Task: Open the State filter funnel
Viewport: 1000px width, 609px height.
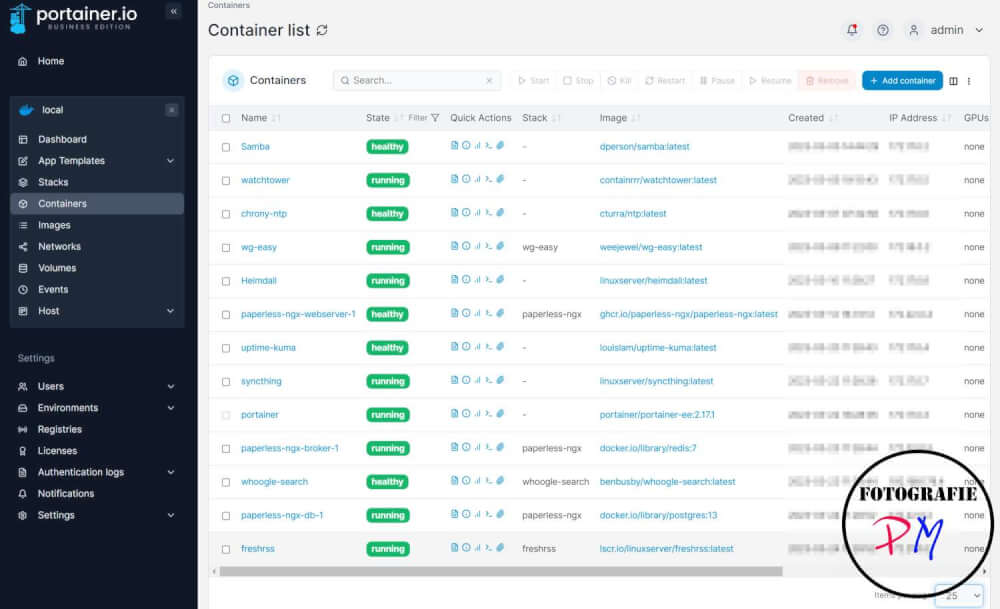Action: pos(435,118)
